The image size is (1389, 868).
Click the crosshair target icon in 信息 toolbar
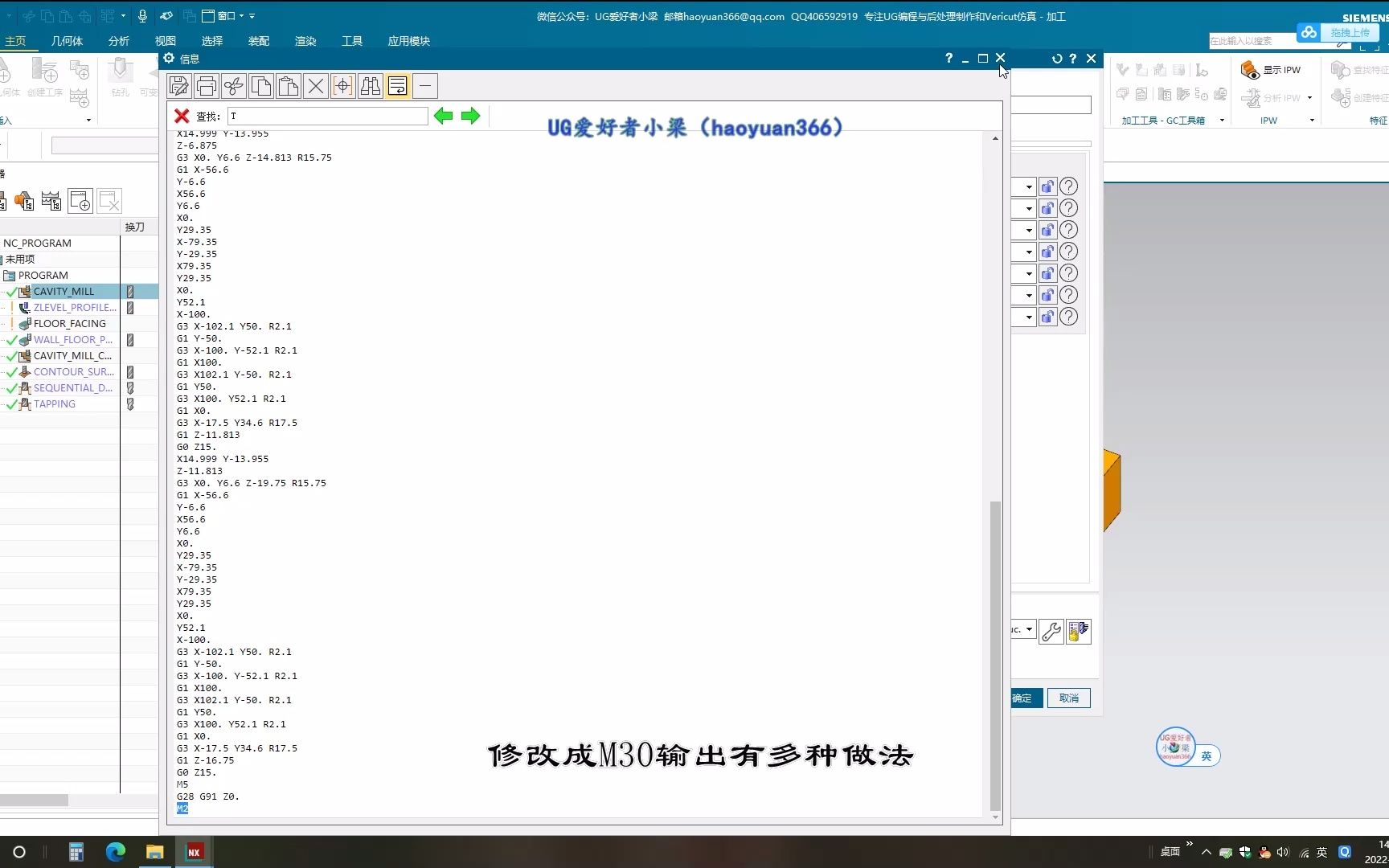343,86
